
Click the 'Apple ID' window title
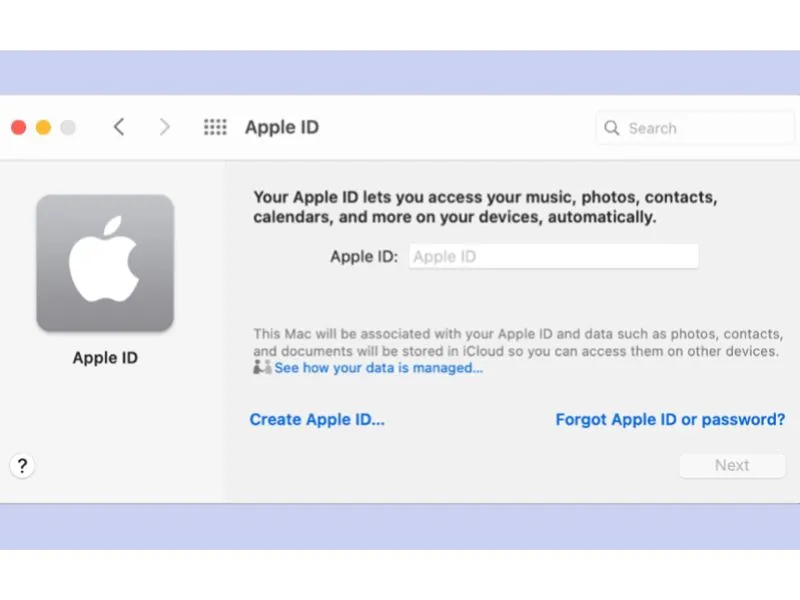coord(282,127)
